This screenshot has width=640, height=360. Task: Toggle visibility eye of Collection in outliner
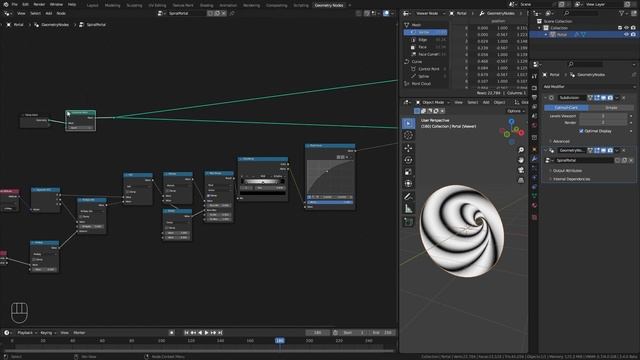click(627, 28)
